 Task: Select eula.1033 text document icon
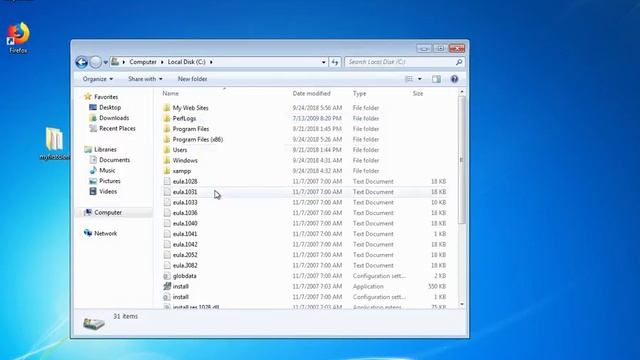[x=167, y=202]
